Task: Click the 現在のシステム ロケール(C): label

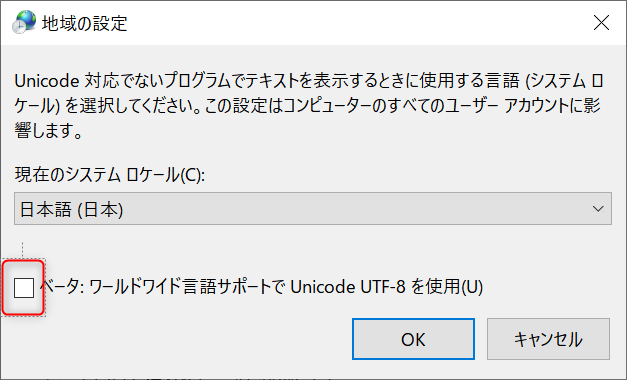Action: [x=110, y=175]
